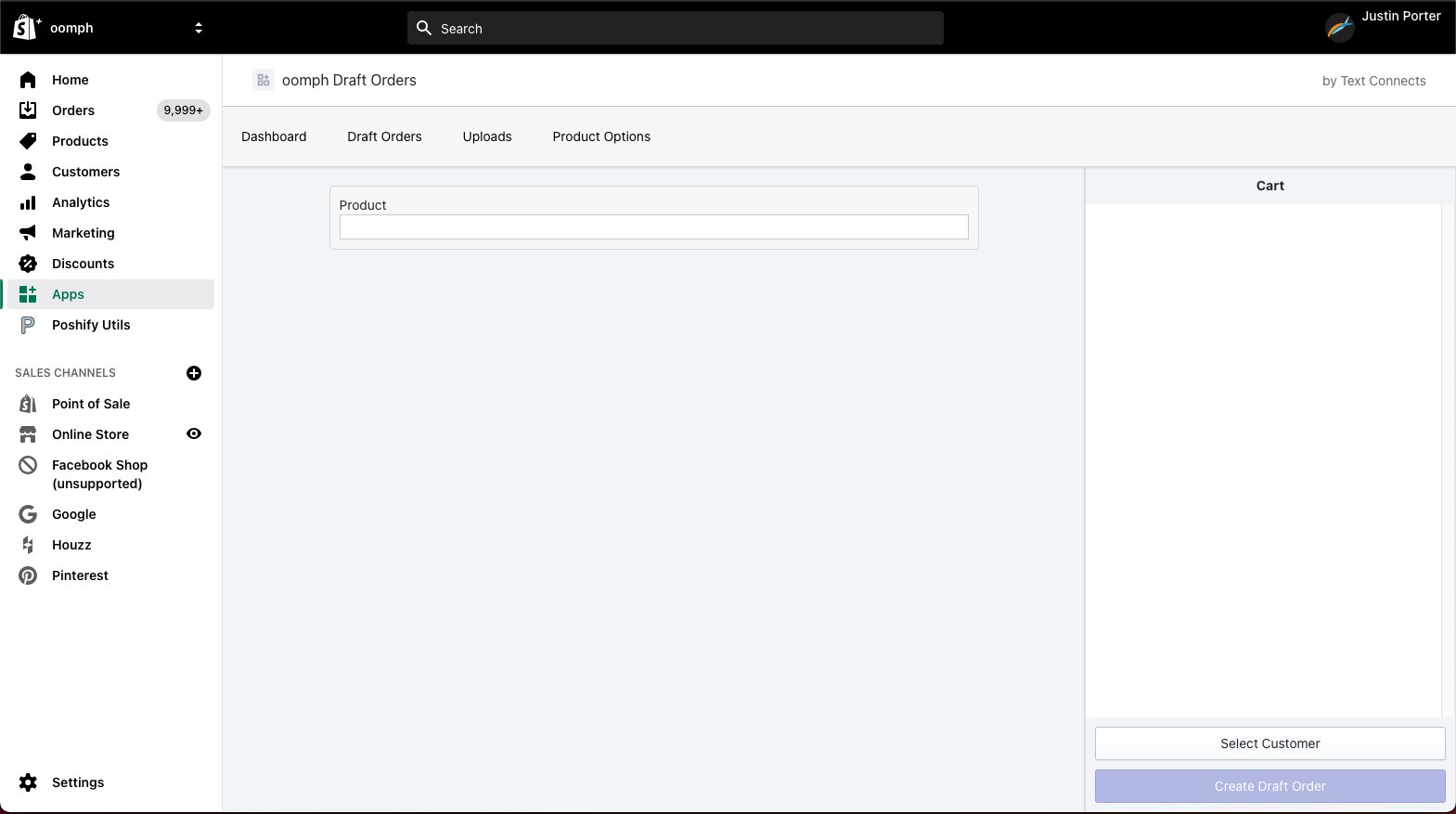Image resolution: width=1456 pixels, height=814 pixels.
Task: Click the Pinterest channel icon
Action: 28,575
